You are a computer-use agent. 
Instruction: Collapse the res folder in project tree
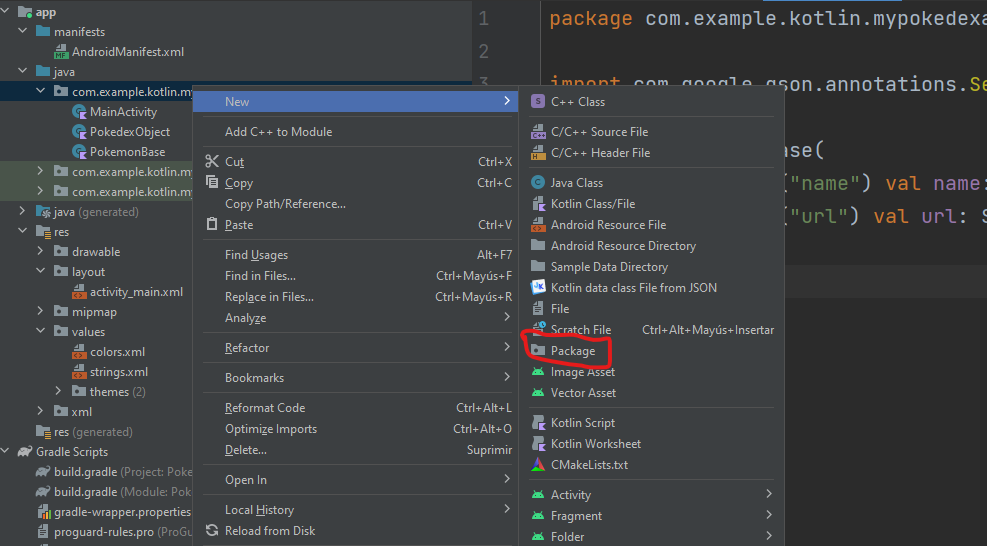tap(24, 232)
